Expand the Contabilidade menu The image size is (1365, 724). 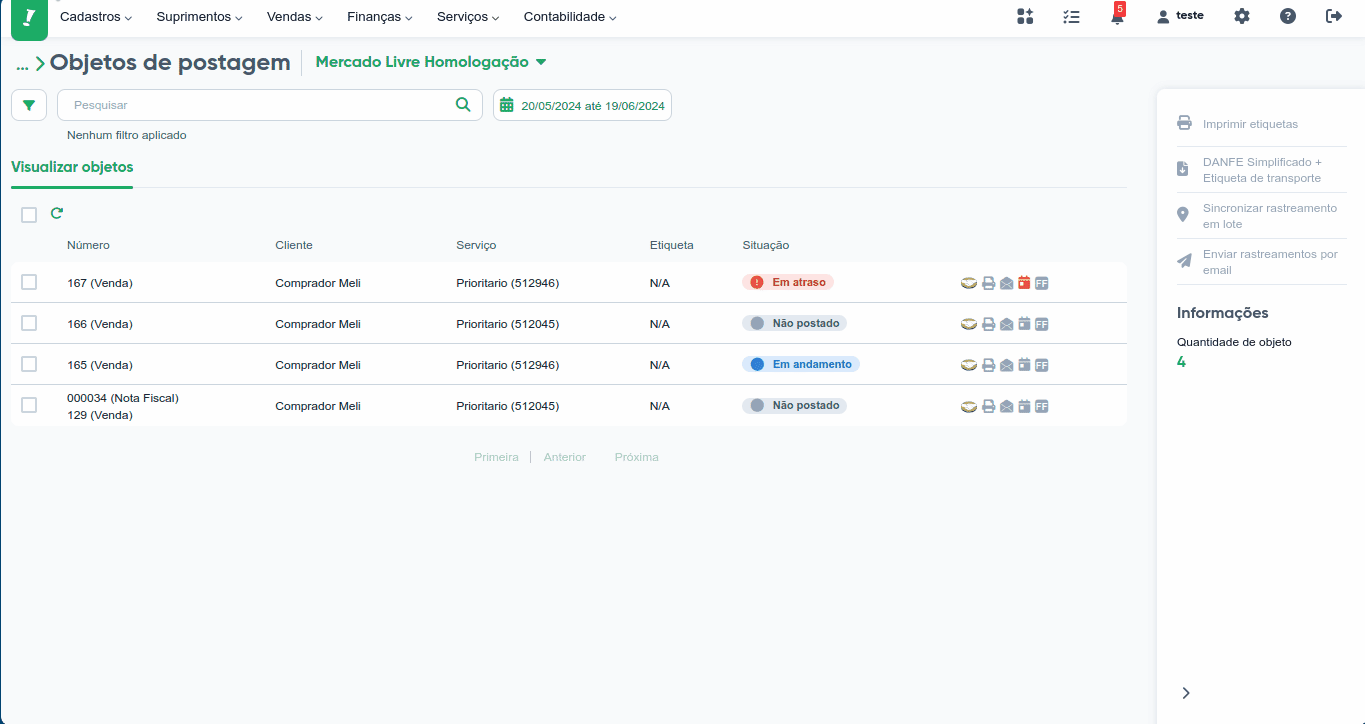pos(570,17)
